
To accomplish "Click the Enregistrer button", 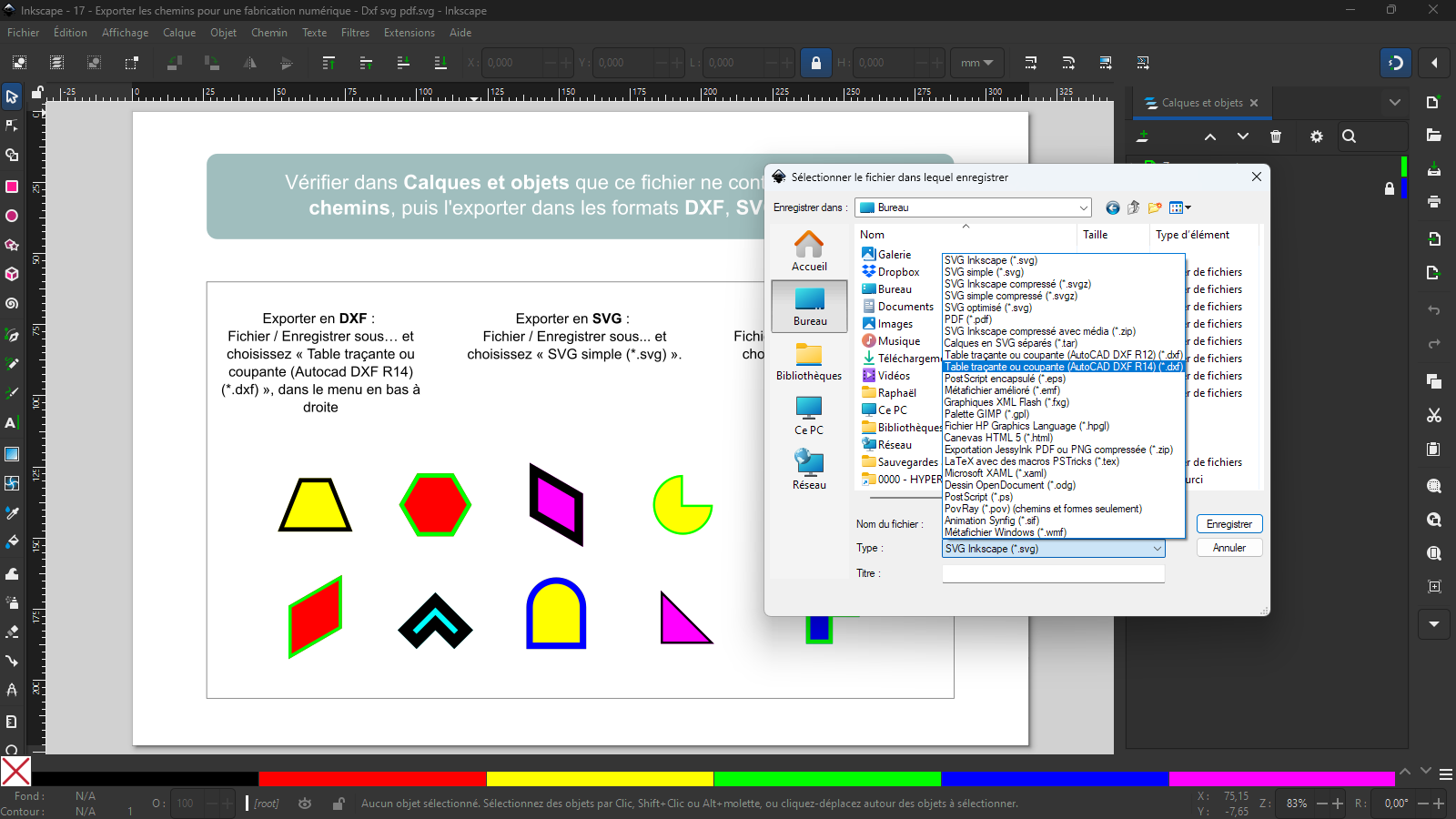I will coord(1228,524).
